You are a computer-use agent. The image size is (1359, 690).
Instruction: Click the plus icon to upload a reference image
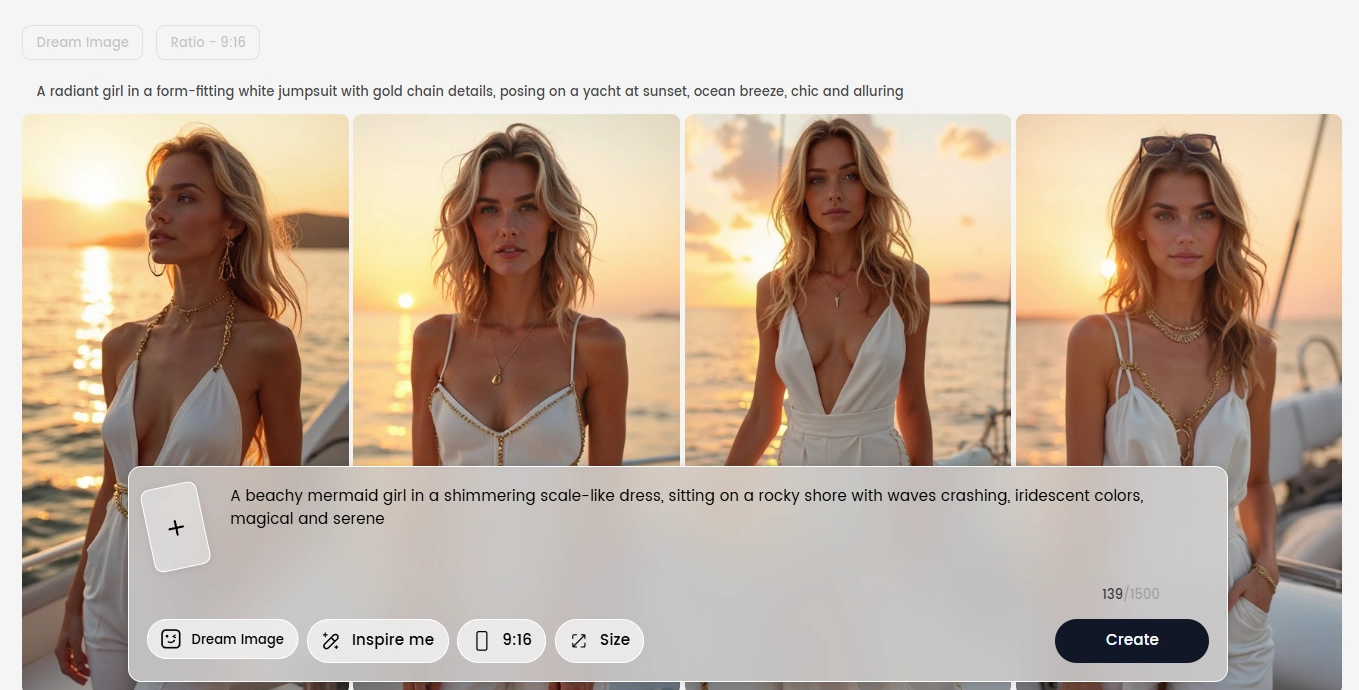(176, 528)
